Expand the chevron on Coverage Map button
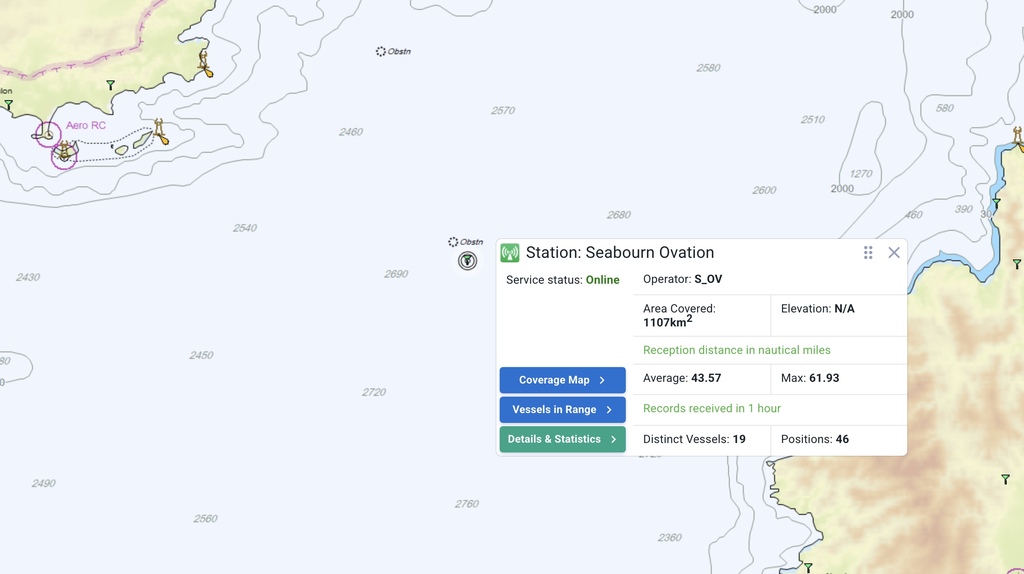The image size is (1024, 574). [x=602, y=380]
